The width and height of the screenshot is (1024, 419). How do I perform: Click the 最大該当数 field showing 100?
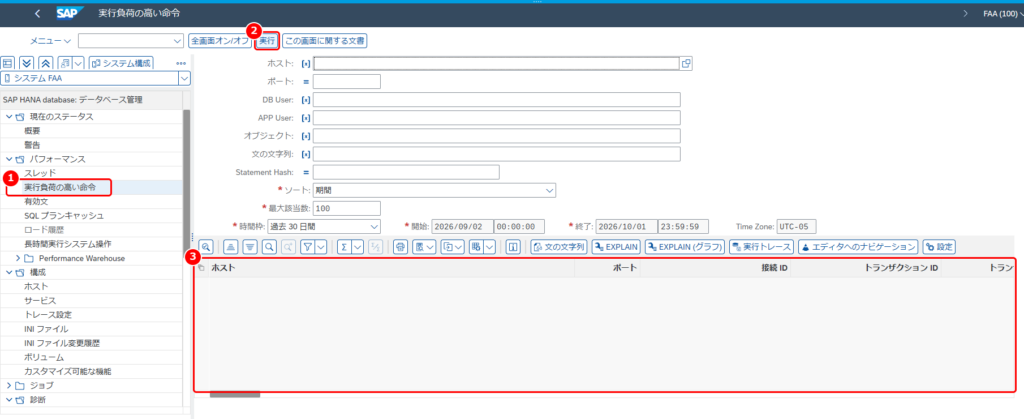point(347,208)
